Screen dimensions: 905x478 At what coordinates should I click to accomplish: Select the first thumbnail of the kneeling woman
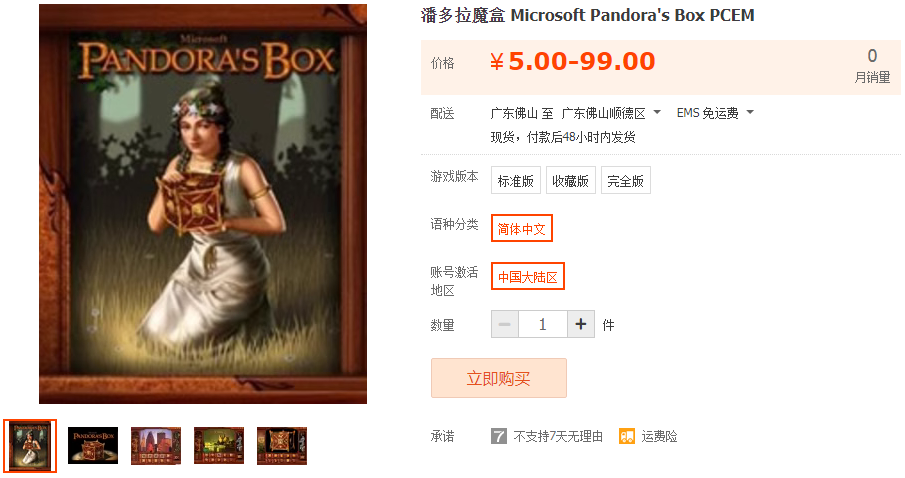[x=30, y=446]
